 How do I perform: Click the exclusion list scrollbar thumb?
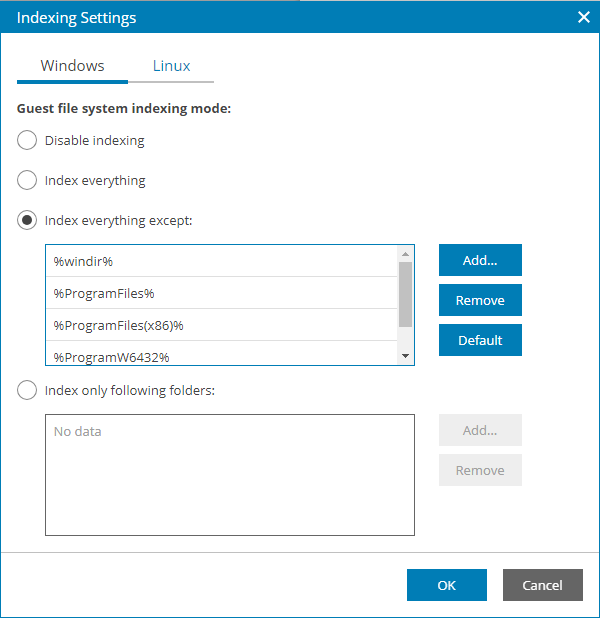[x=405, y=294]
